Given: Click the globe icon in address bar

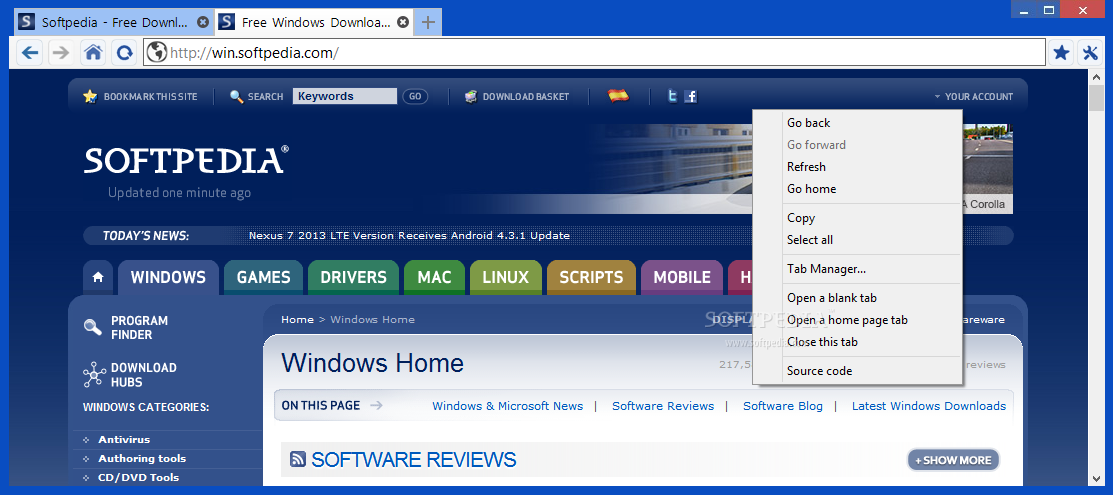Looking at the screenshot, I should click(156, 52).
